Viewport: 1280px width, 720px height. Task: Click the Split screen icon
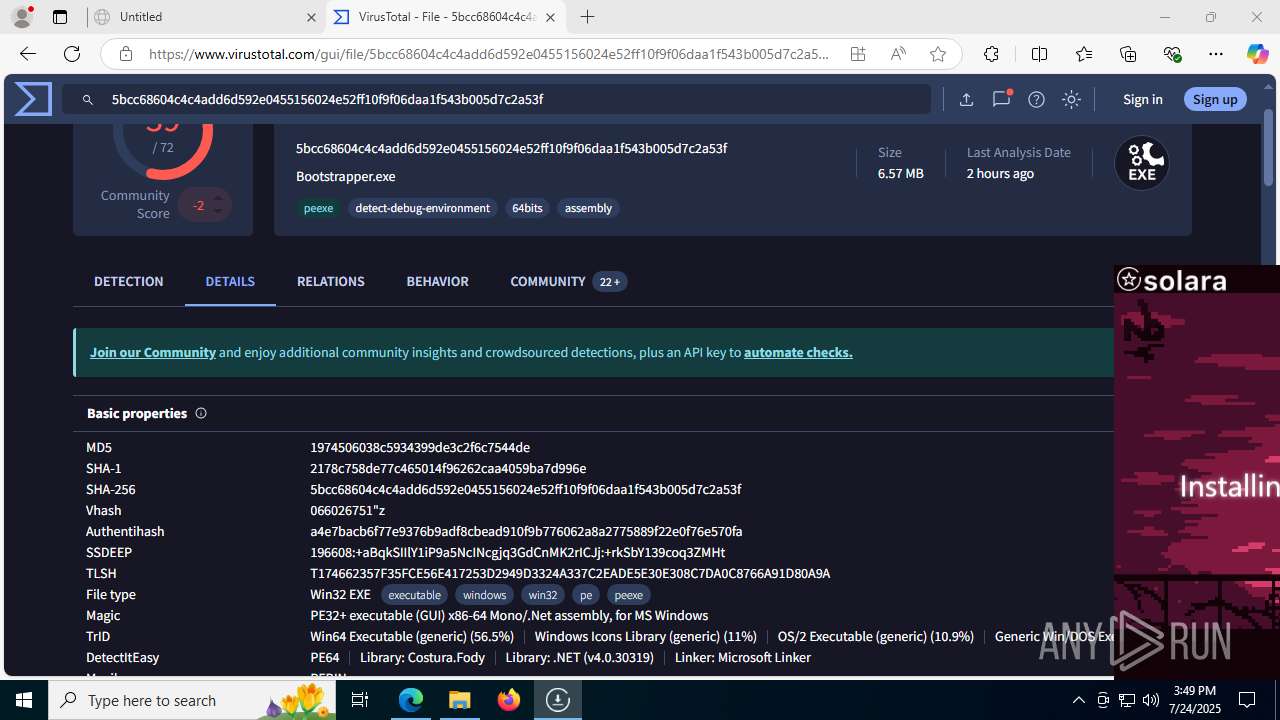click(1039, 54)
